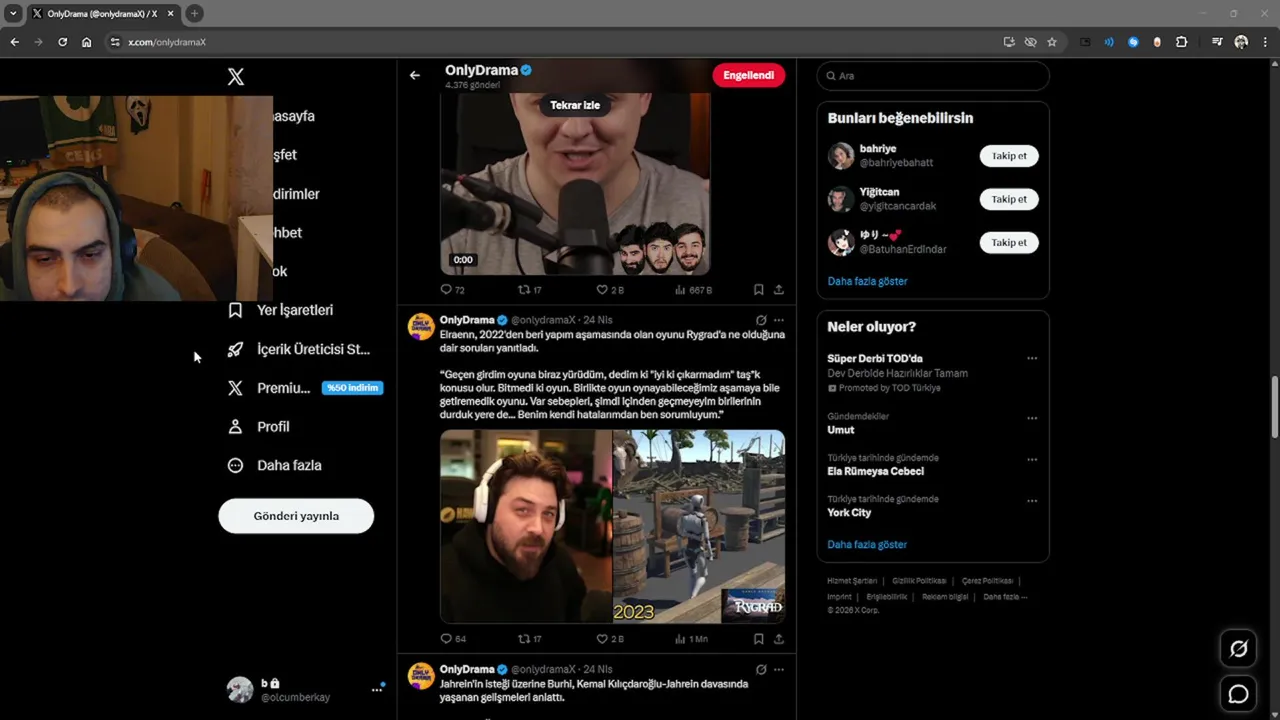The image size is (1280, 720).
Task: Open Shazam extension icon
Action: click(1133, 42)
